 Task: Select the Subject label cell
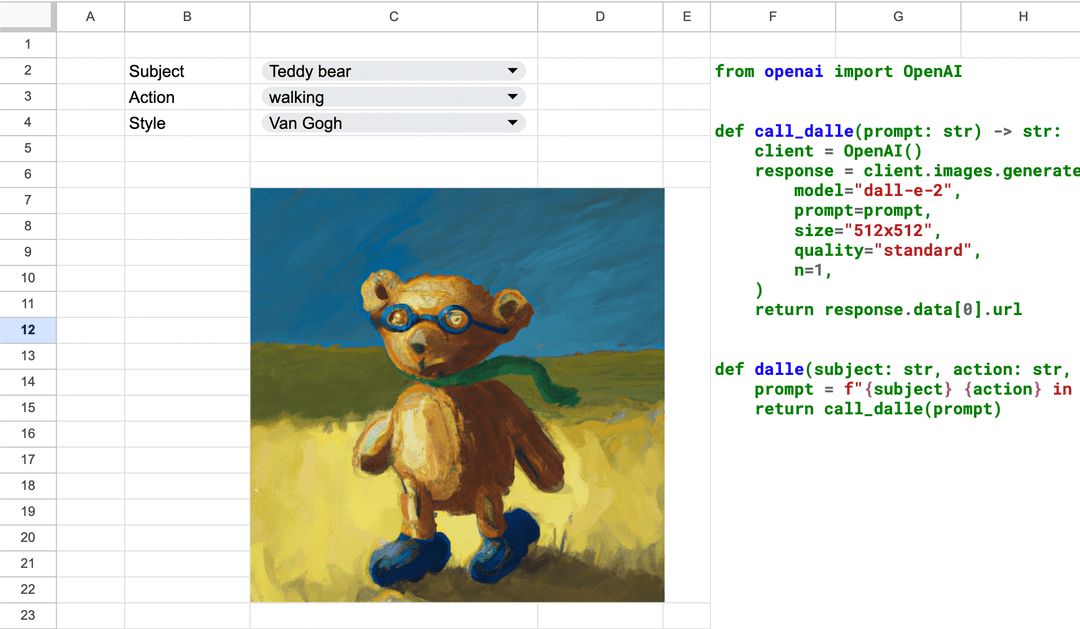click(x=187, y=71)
